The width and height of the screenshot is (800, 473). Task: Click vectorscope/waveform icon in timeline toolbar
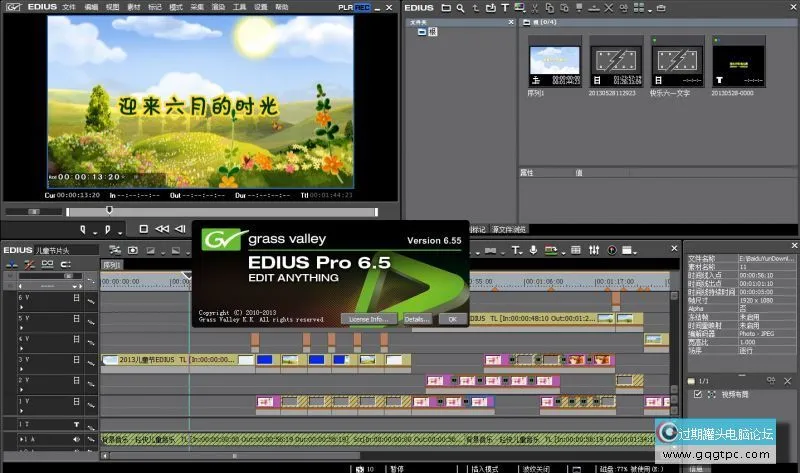[x=612, y=250]
